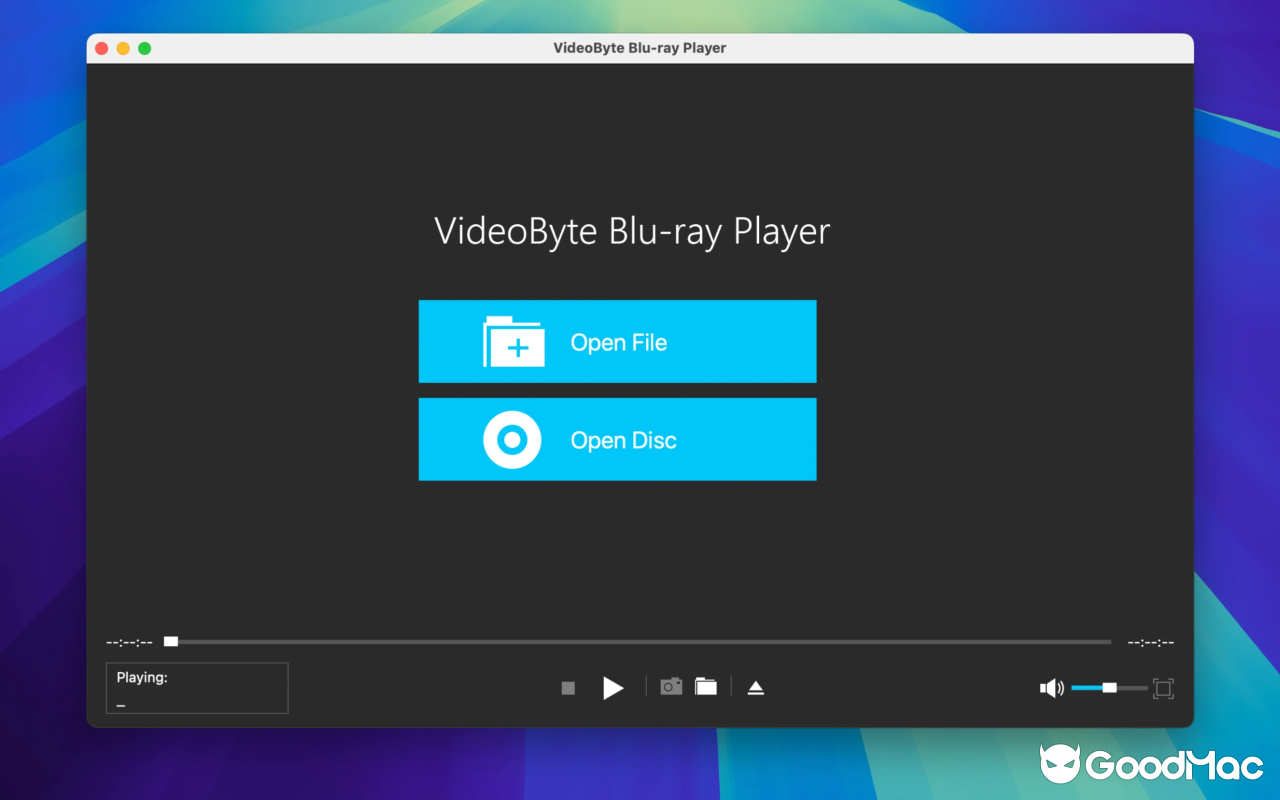Toggle sound off via speaker button
The width and height of the screenshot is (1280, 800).
click(1050, 688)
